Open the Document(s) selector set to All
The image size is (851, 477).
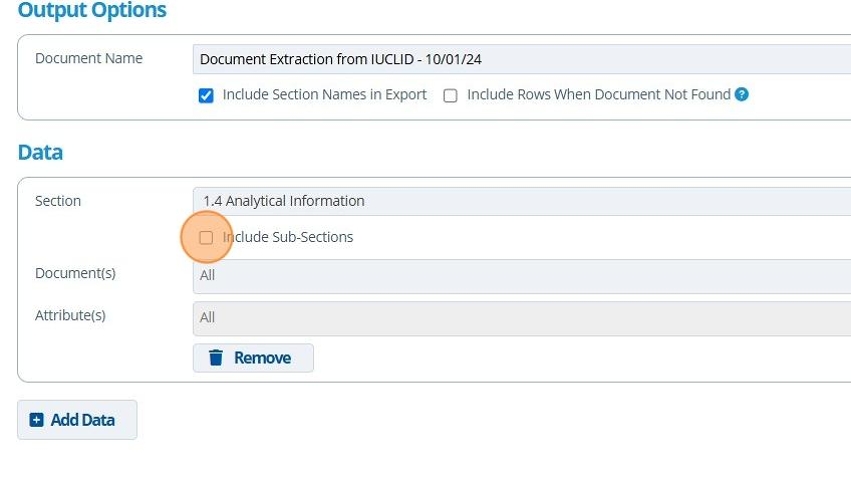point(520,275)
